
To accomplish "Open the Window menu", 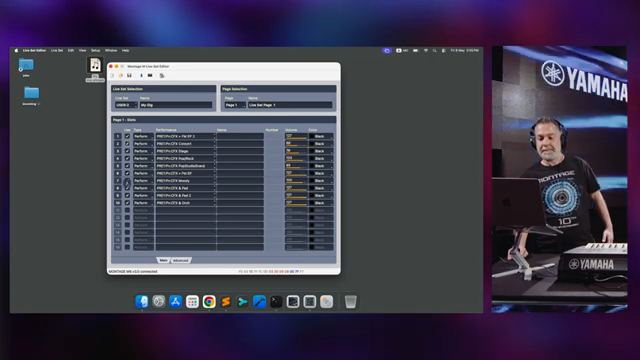I will [111, 51].
